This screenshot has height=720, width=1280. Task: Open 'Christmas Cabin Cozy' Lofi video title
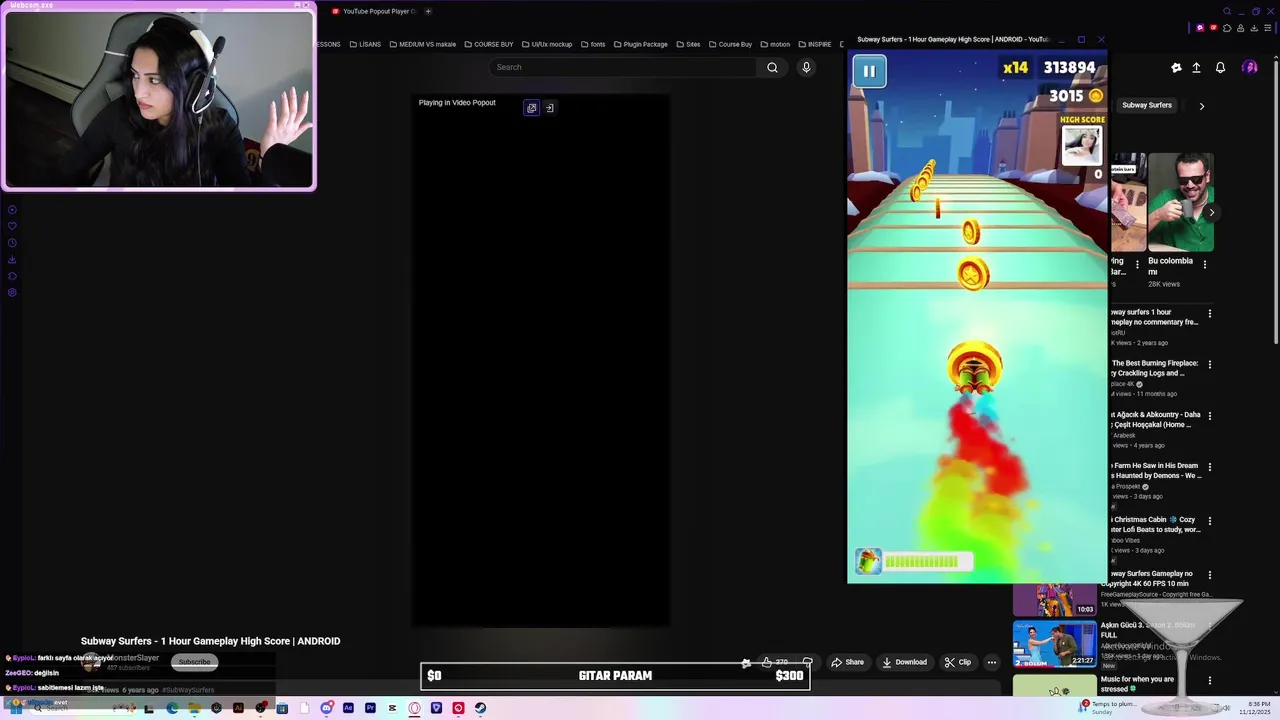[1155, 524]
